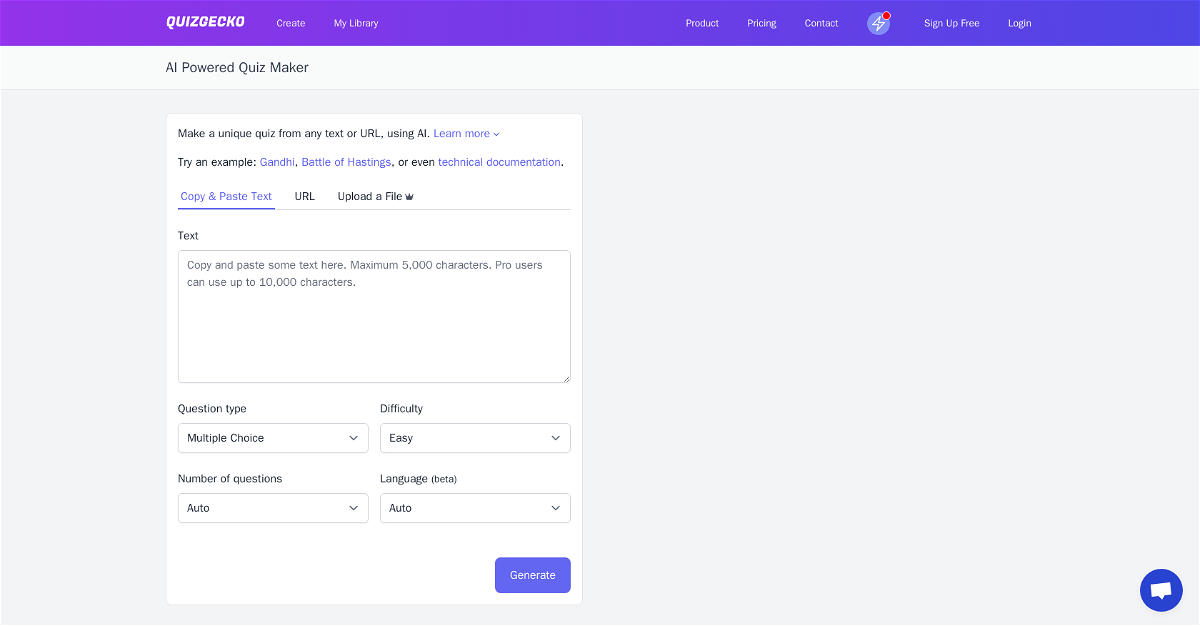Open the chat support bubble
Viewport: 1200px width, 626px height.
pos(1161,590)
